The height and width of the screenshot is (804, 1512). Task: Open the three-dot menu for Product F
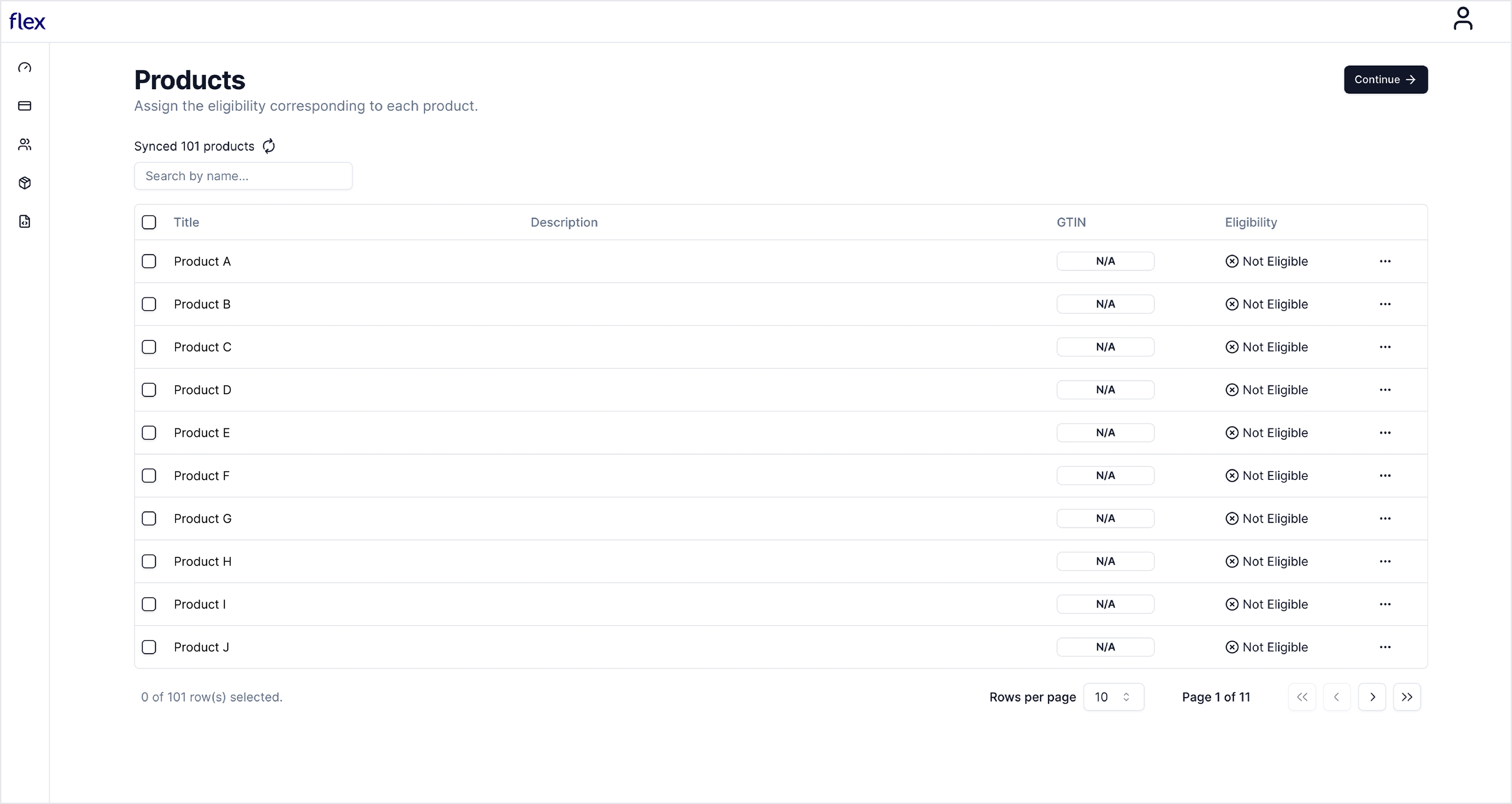coord(1385,475)
